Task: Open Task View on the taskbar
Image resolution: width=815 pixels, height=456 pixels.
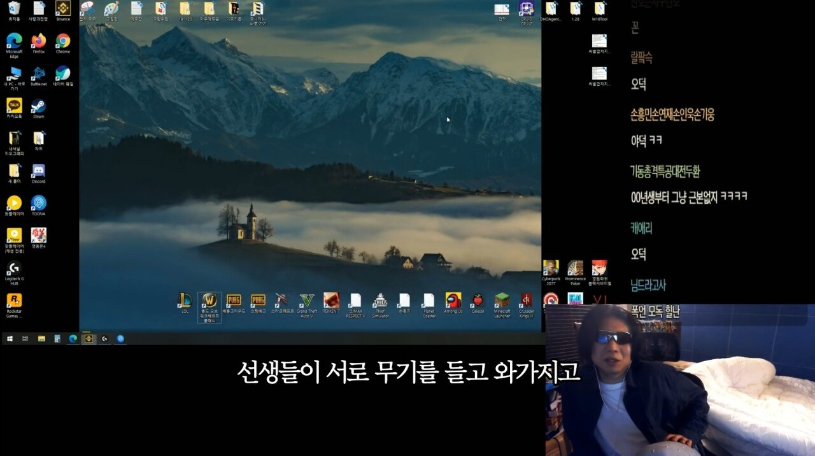Action: pos(25,338)
